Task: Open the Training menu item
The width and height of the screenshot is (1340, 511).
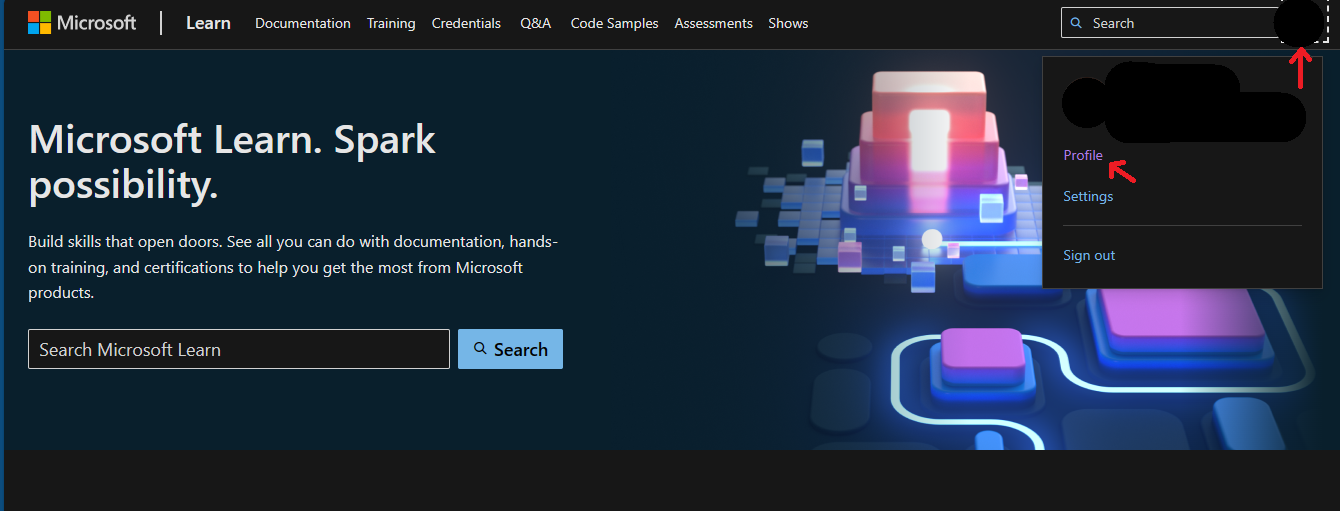Action: pyautogui.click(x=391, y=23)
